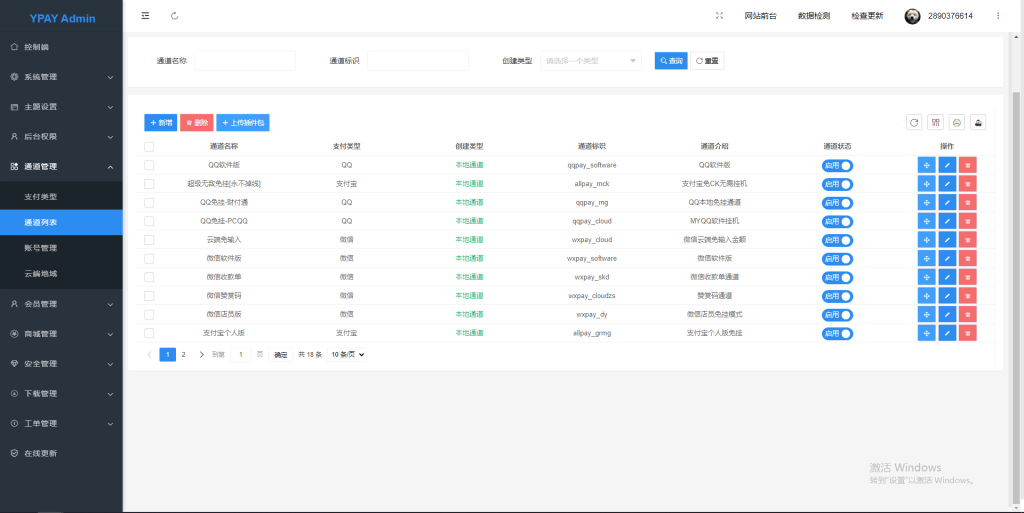Open 云端地域 in the sidebar
Screen dimensions: 1024x513
click(x=61, y=273)
